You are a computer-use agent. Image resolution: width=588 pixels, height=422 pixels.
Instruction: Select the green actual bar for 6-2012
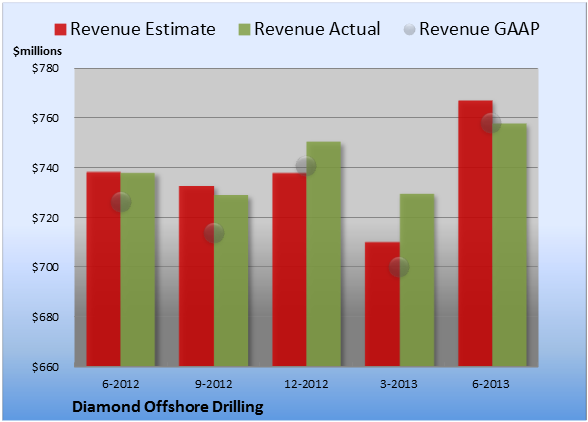[138, 269]
